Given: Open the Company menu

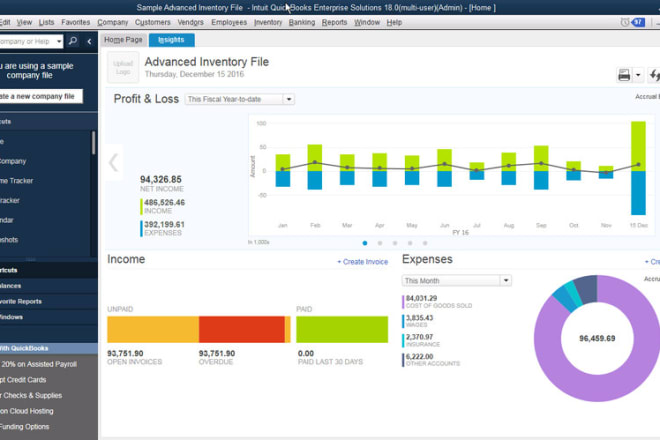Looking at the screenshot, I should (112, 22).
